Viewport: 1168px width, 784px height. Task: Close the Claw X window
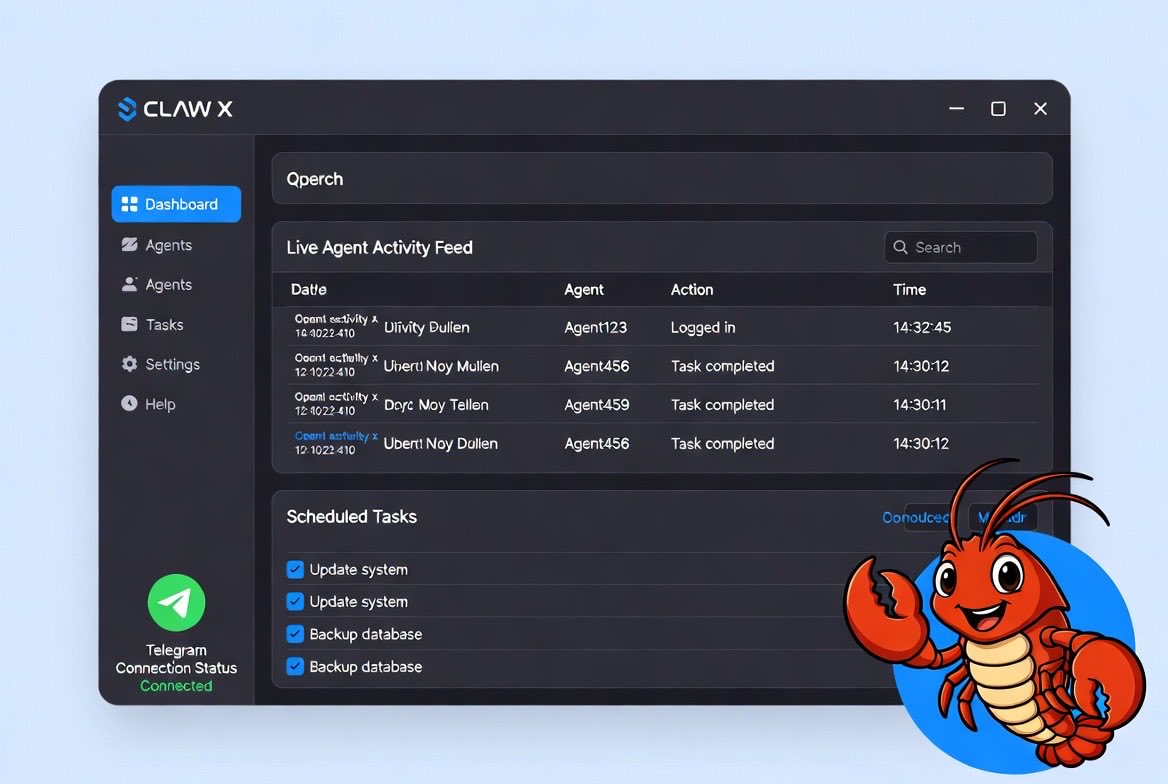click(1041, 109)
